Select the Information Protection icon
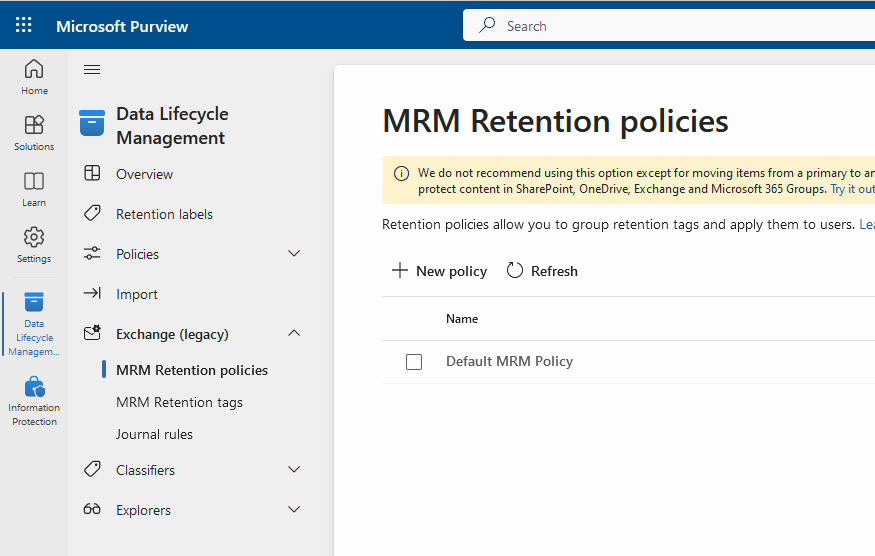Image resolution: width=875 pixels, height=556 pixels. pyautogui.click(x=34, y=400)
